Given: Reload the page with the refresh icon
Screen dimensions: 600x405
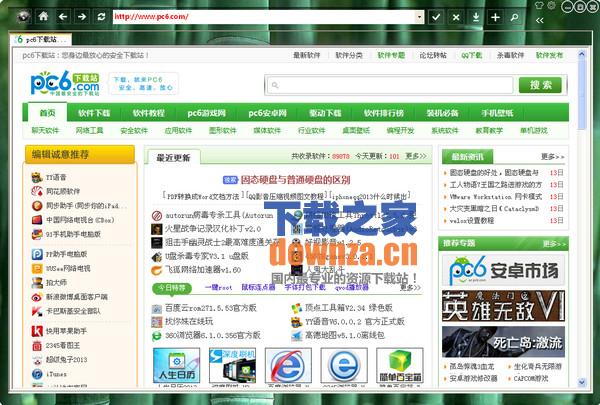Looking at the screenshot, I should (101, 17).
